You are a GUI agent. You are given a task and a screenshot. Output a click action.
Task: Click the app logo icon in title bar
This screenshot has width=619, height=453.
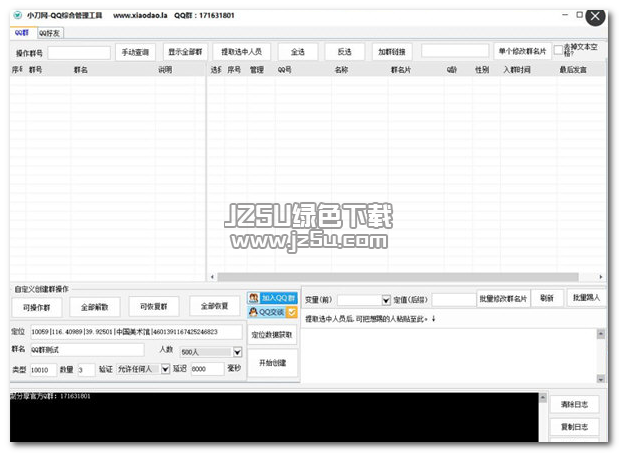tap(17, 15)
